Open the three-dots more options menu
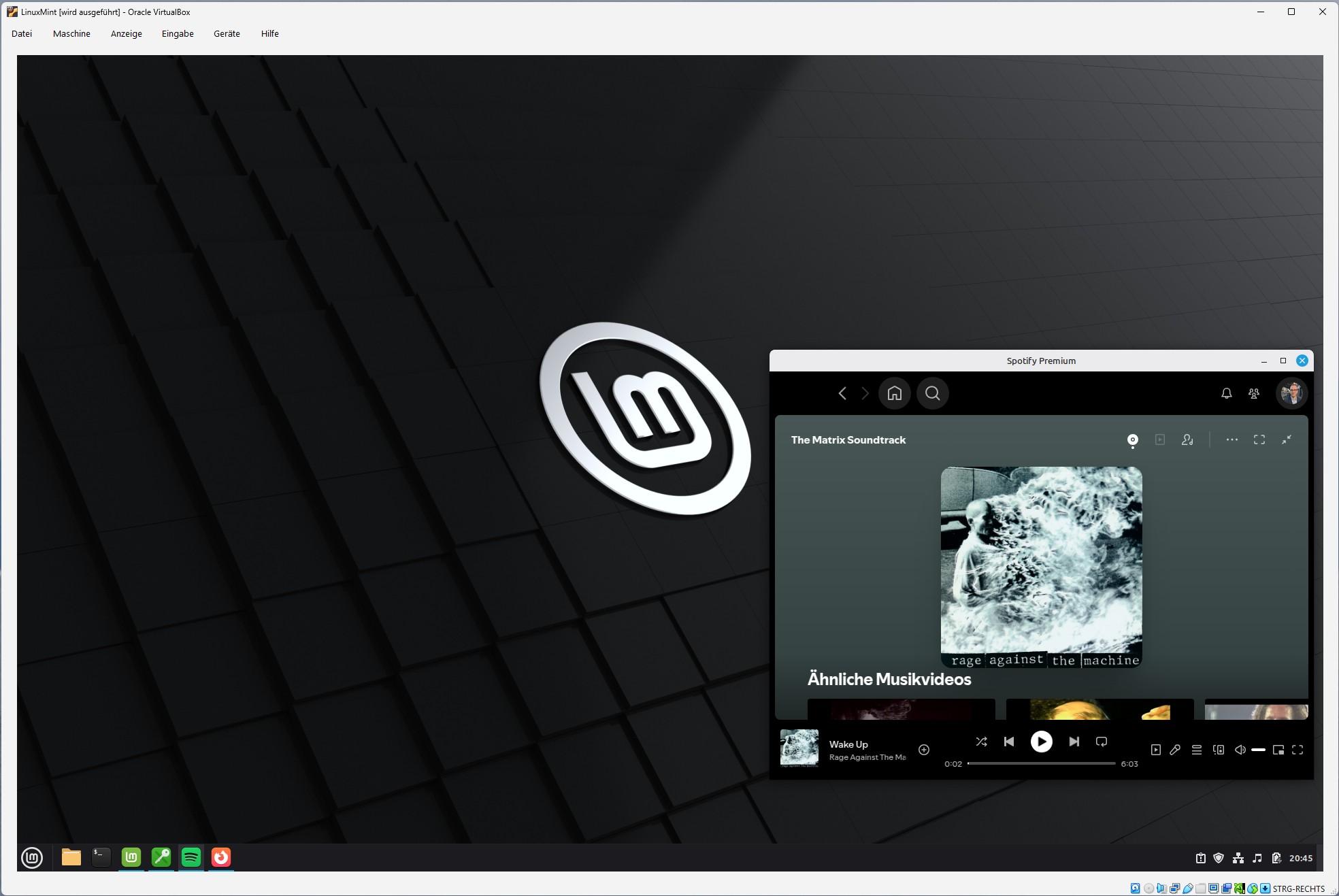 click(1231, 439)
